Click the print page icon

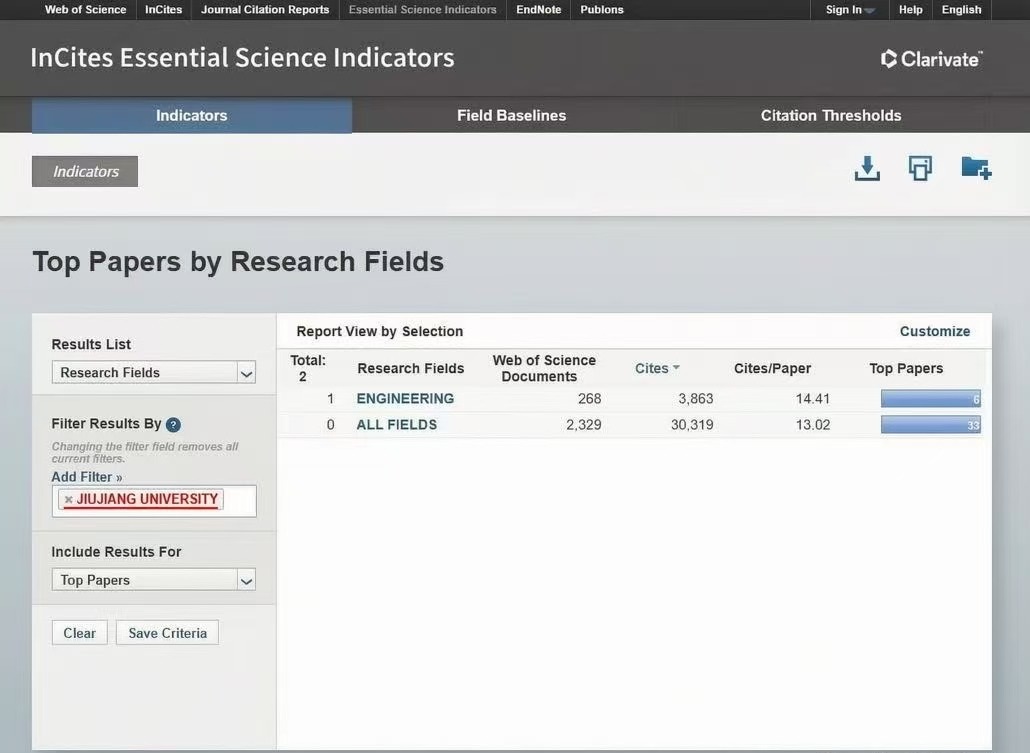920,168
